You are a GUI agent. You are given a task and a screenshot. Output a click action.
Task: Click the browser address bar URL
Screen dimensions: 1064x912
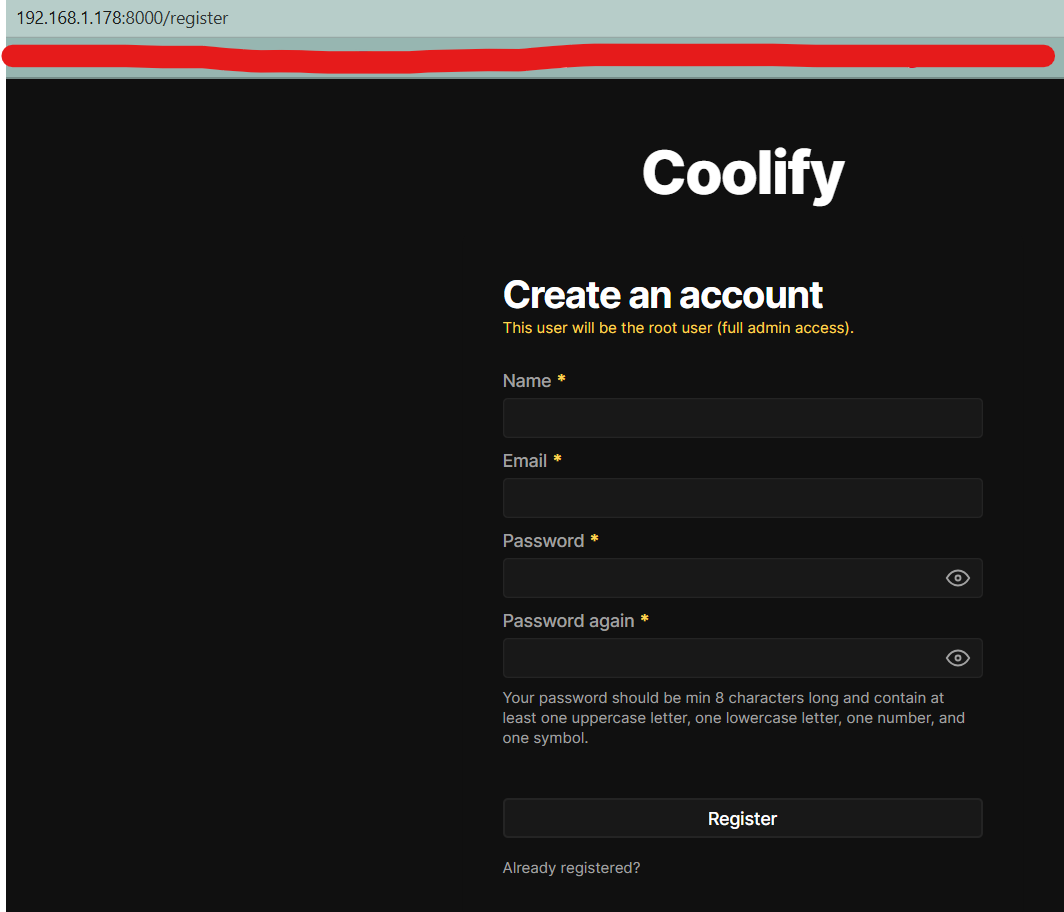122,18
